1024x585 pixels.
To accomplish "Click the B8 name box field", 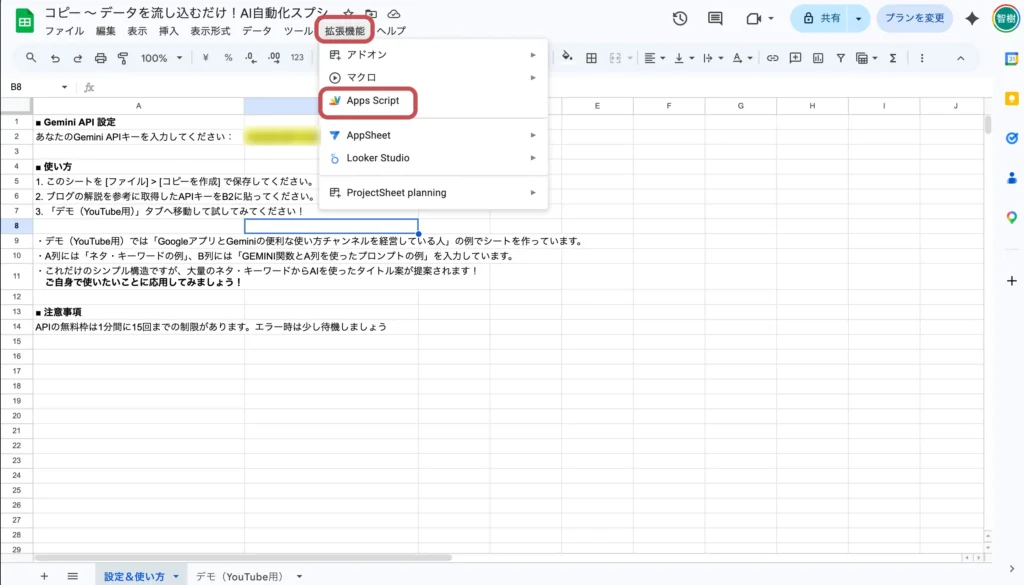I will click(31, 87).
